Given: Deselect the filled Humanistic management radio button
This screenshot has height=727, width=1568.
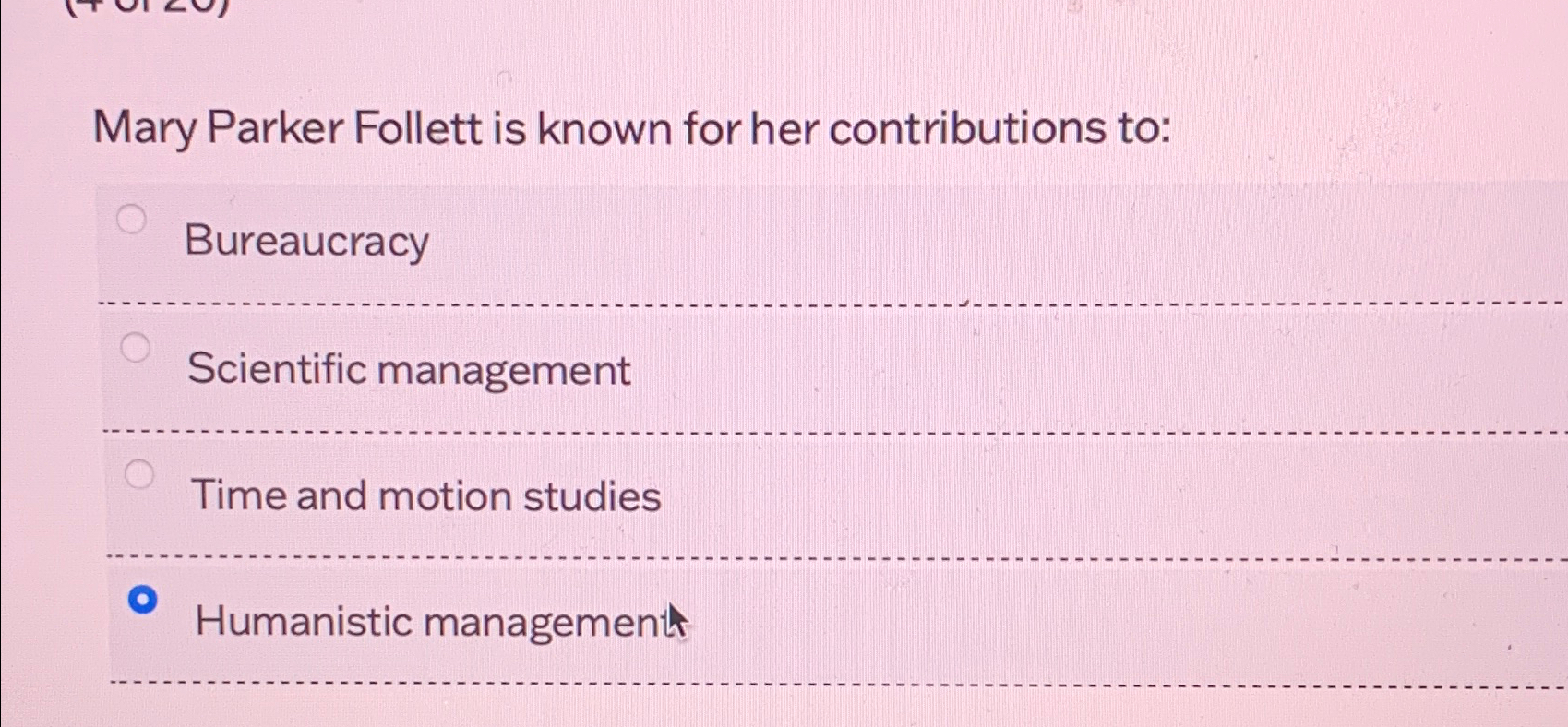Looking at the screenshot, I should (142, 601).
